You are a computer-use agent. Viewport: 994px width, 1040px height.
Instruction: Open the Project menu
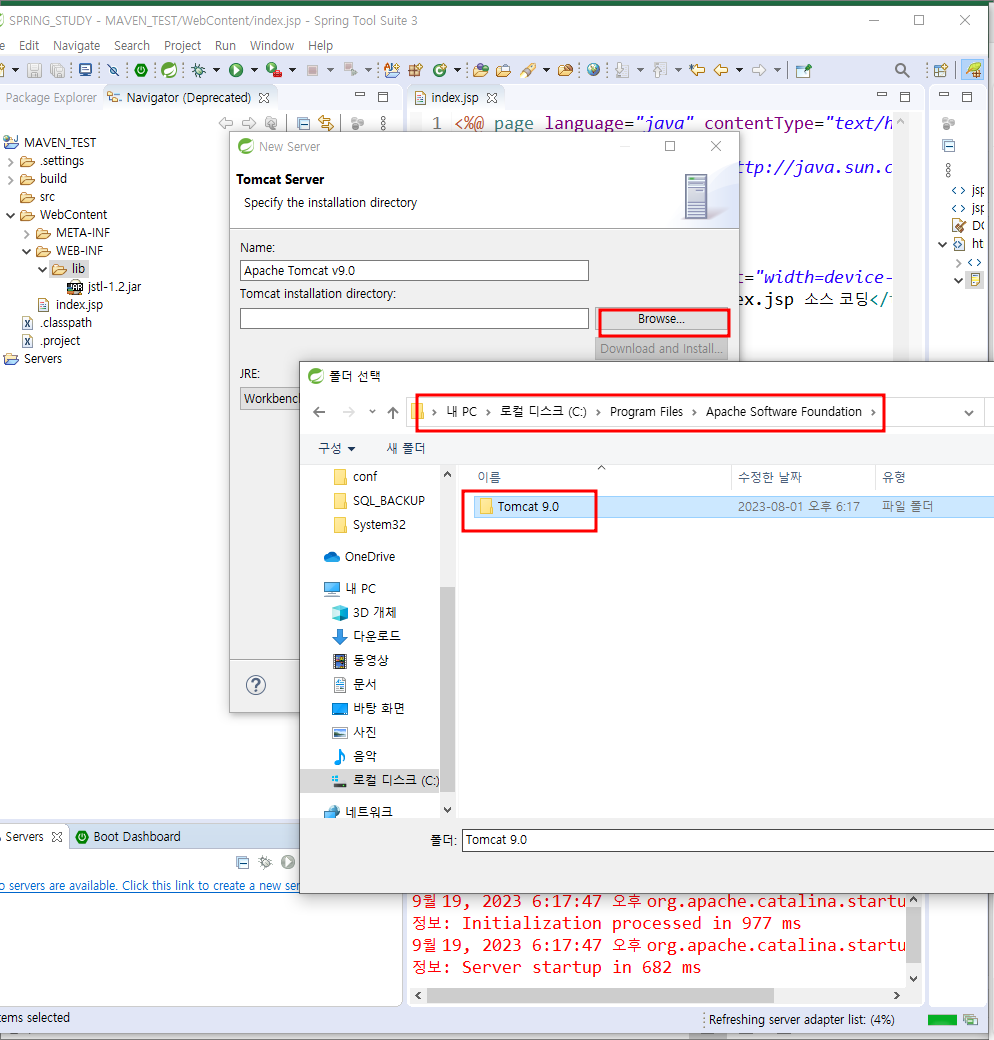(x=182, y=46)
